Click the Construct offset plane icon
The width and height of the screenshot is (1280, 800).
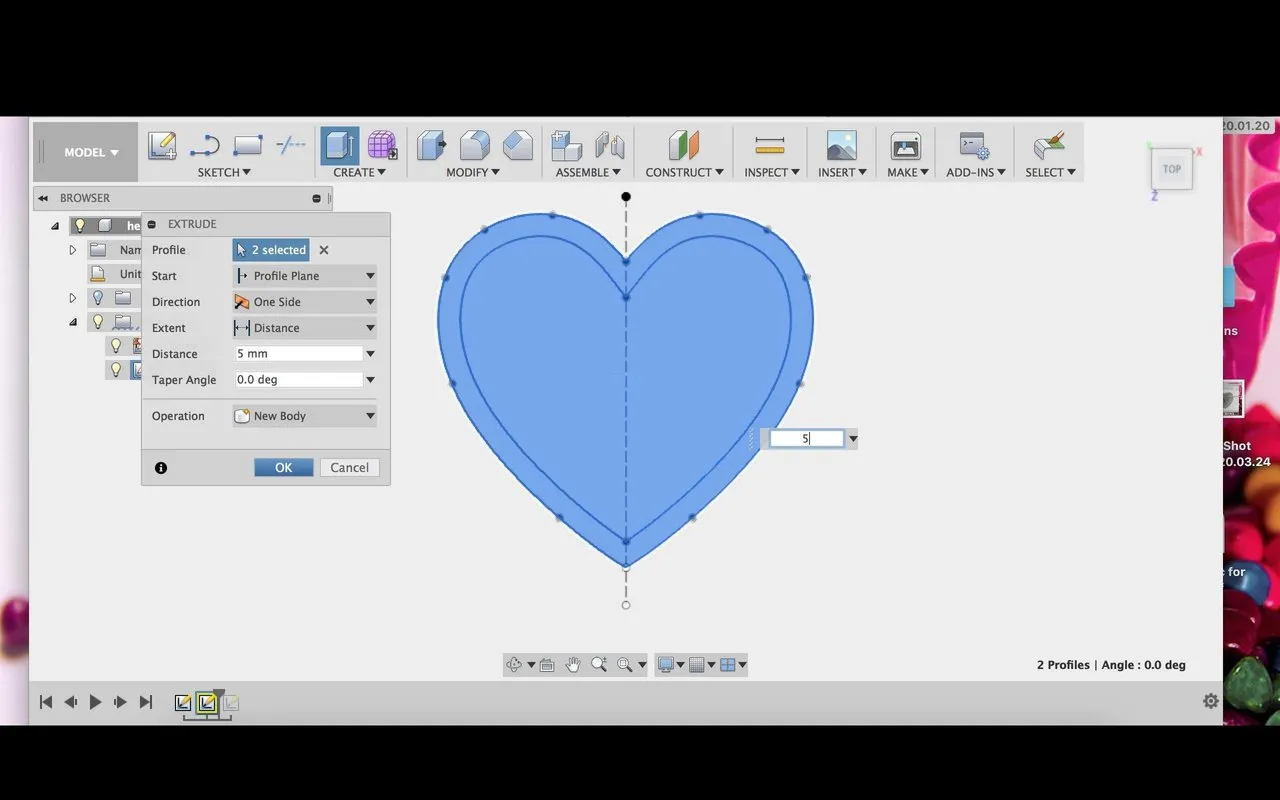[x=684, y=146]
